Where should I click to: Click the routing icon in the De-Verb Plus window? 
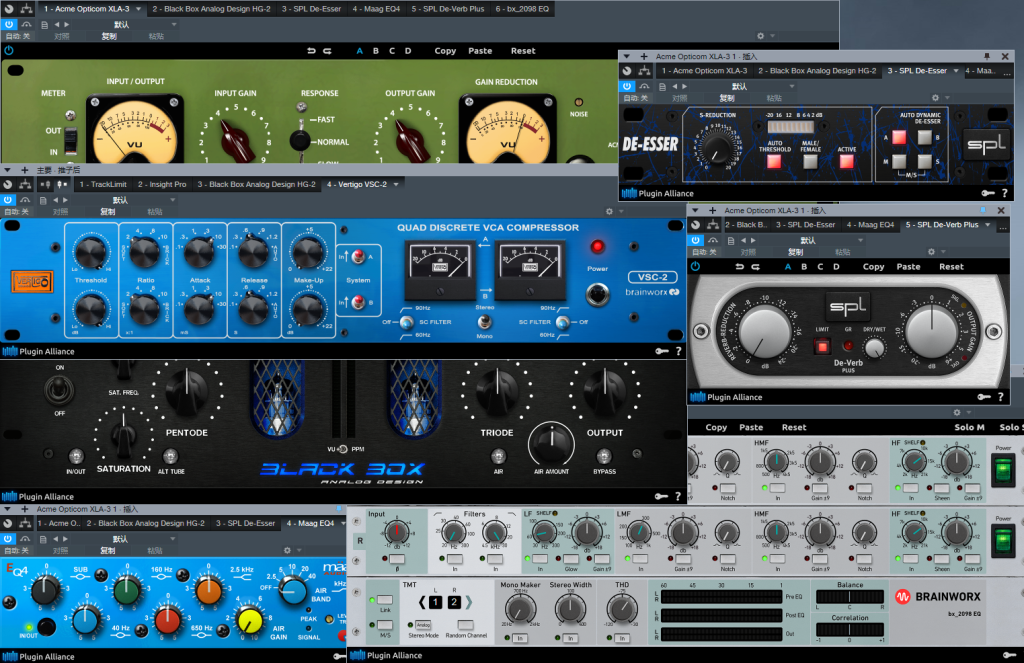click(x=712, y=225)
